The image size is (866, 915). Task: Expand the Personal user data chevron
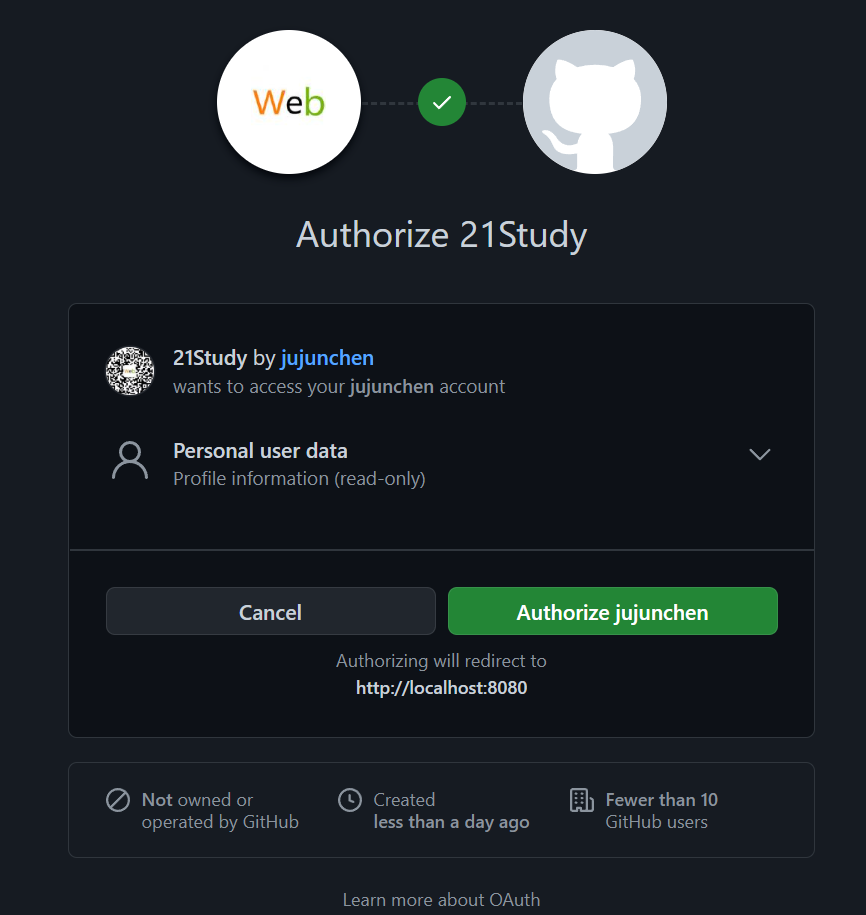[759, 454]
